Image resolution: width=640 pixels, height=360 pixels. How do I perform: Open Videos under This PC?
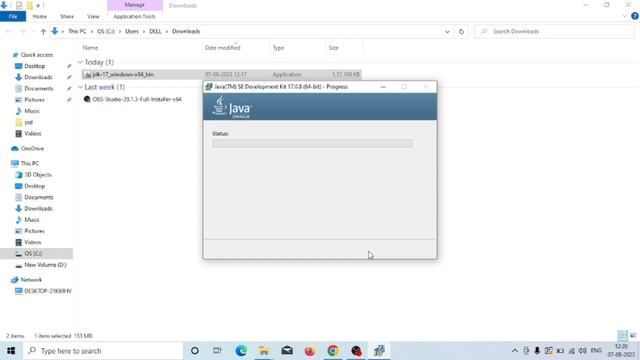point(32,242)
